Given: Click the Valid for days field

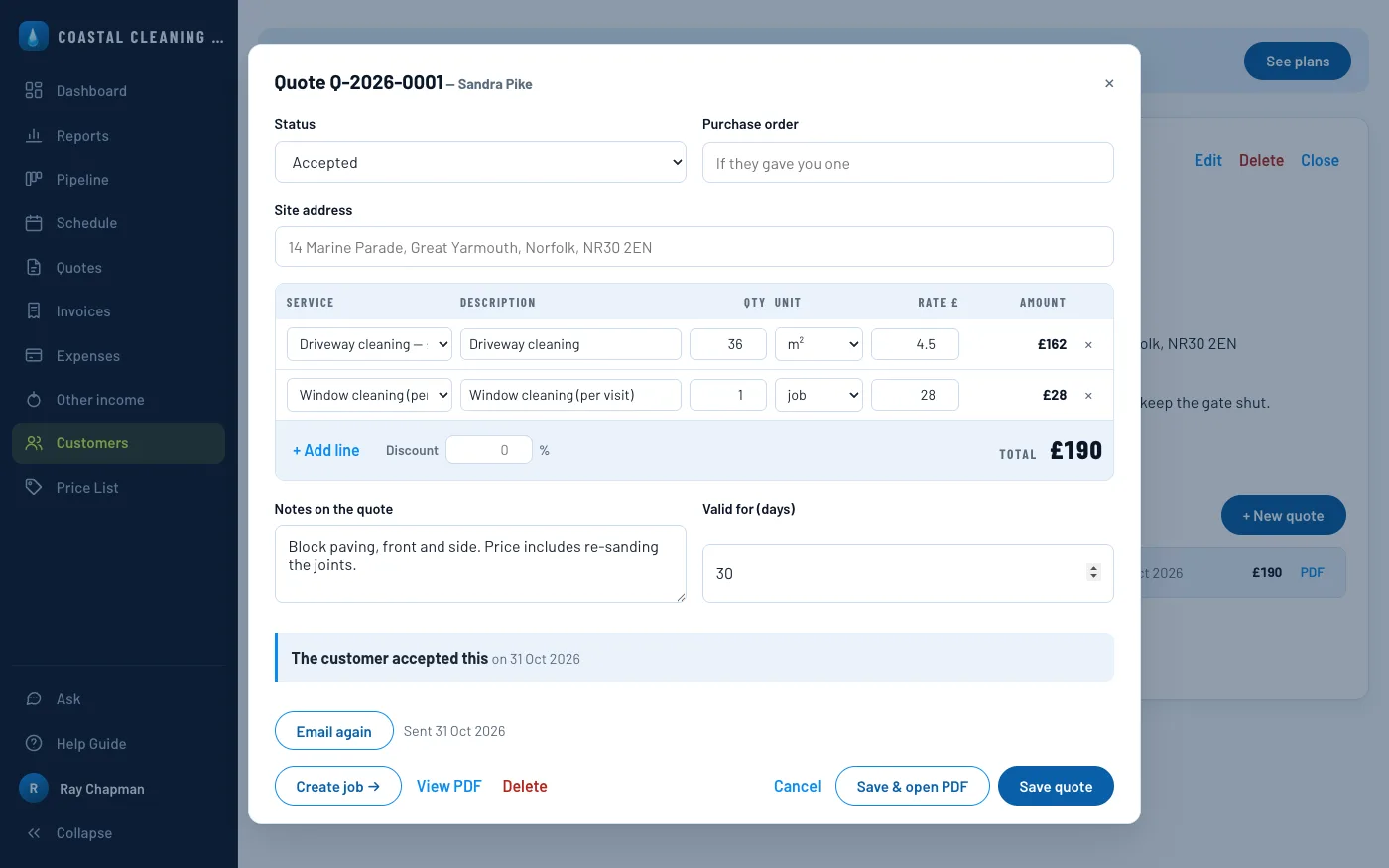Looking at the screenshot, I should 908,572.
